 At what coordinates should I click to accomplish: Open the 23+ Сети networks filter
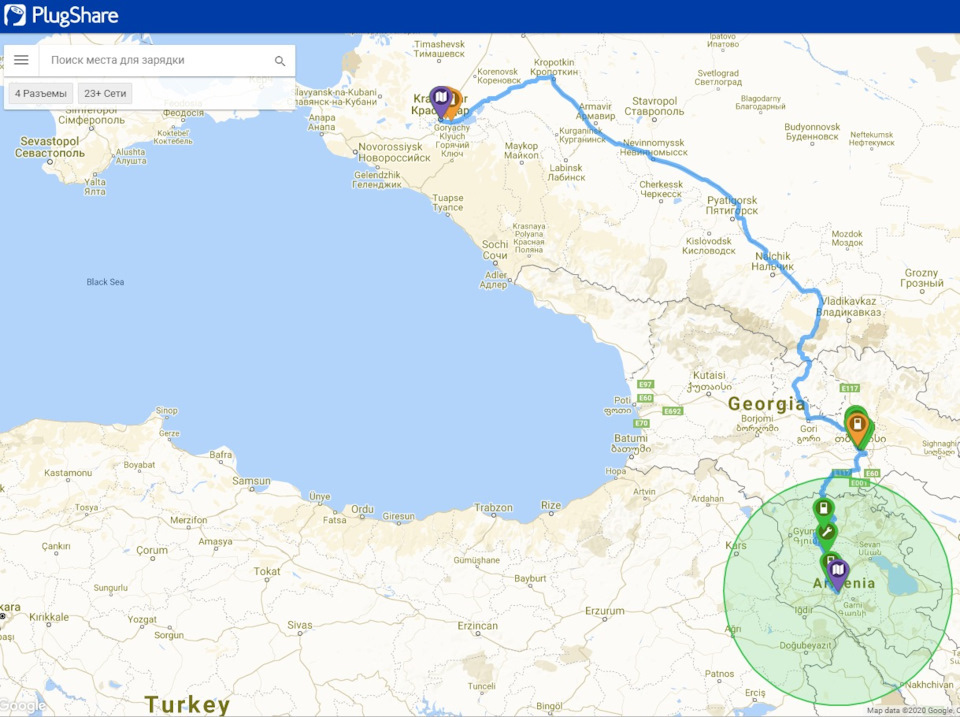[105, 94]
